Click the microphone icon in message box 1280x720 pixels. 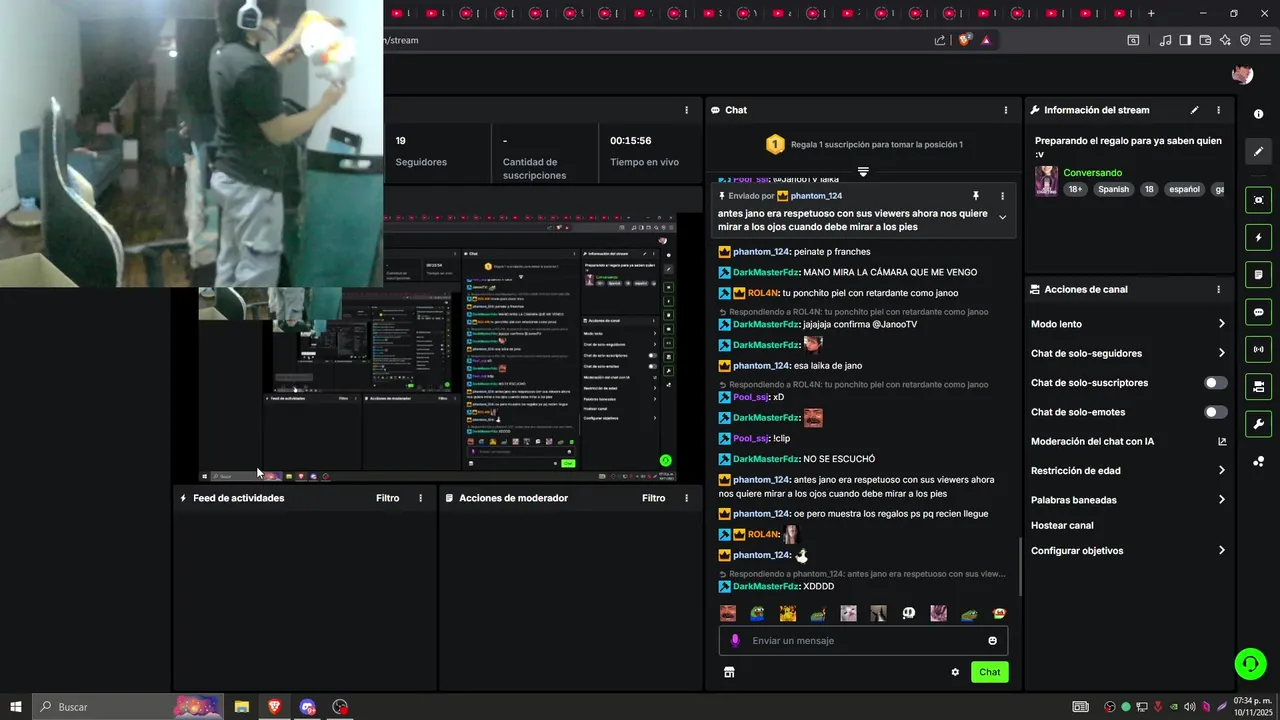coord(735,641)
